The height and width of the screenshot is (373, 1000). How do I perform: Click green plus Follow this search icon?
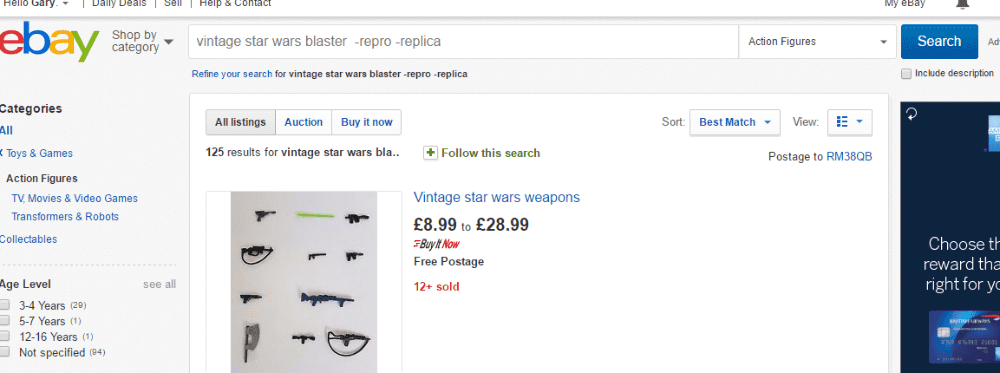click(430, 153)
